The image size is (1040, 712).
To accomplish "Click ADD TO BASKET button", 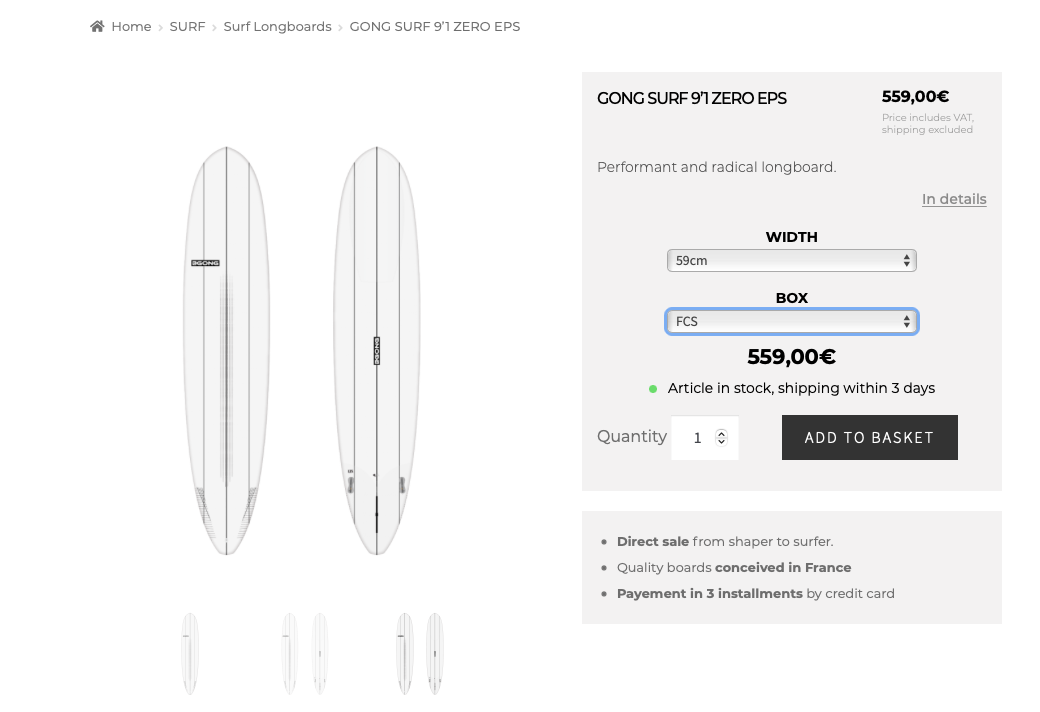I will pos(870,437).
